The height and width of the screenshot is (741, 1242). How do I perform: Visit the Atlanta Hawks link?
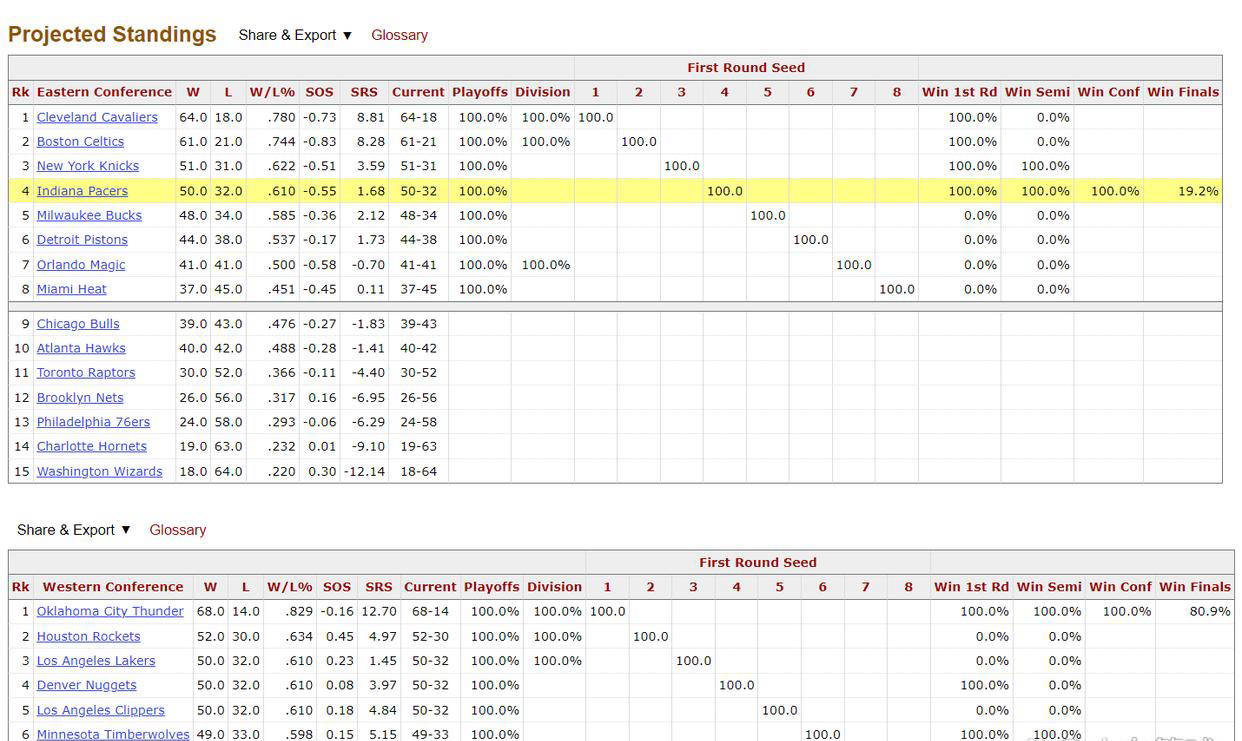pos(81,348)
